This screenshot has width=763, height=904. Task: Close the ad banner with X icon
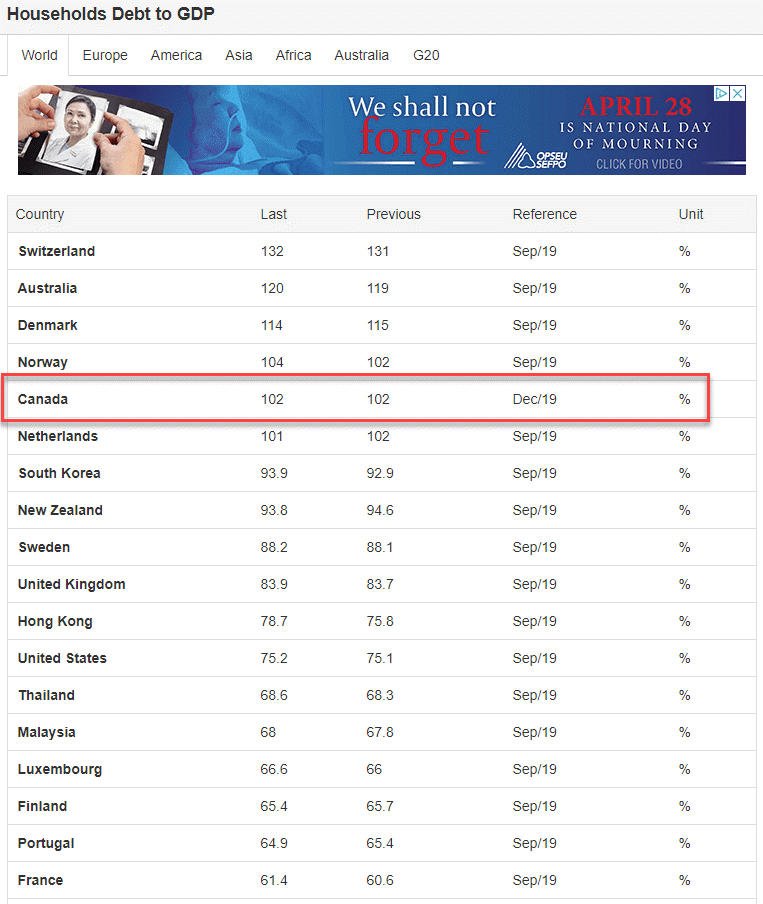[x=738, y=93]
